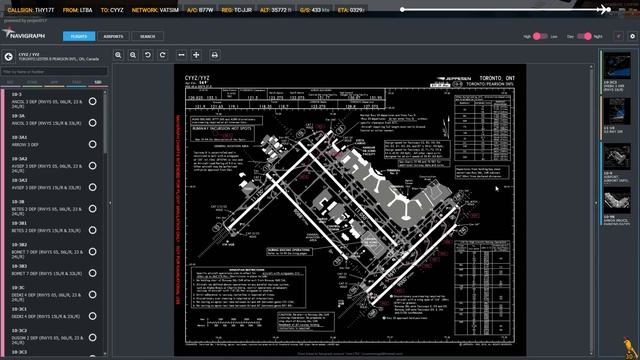Fit the chart to width
The image size is (640, 360).
(181, 55)
